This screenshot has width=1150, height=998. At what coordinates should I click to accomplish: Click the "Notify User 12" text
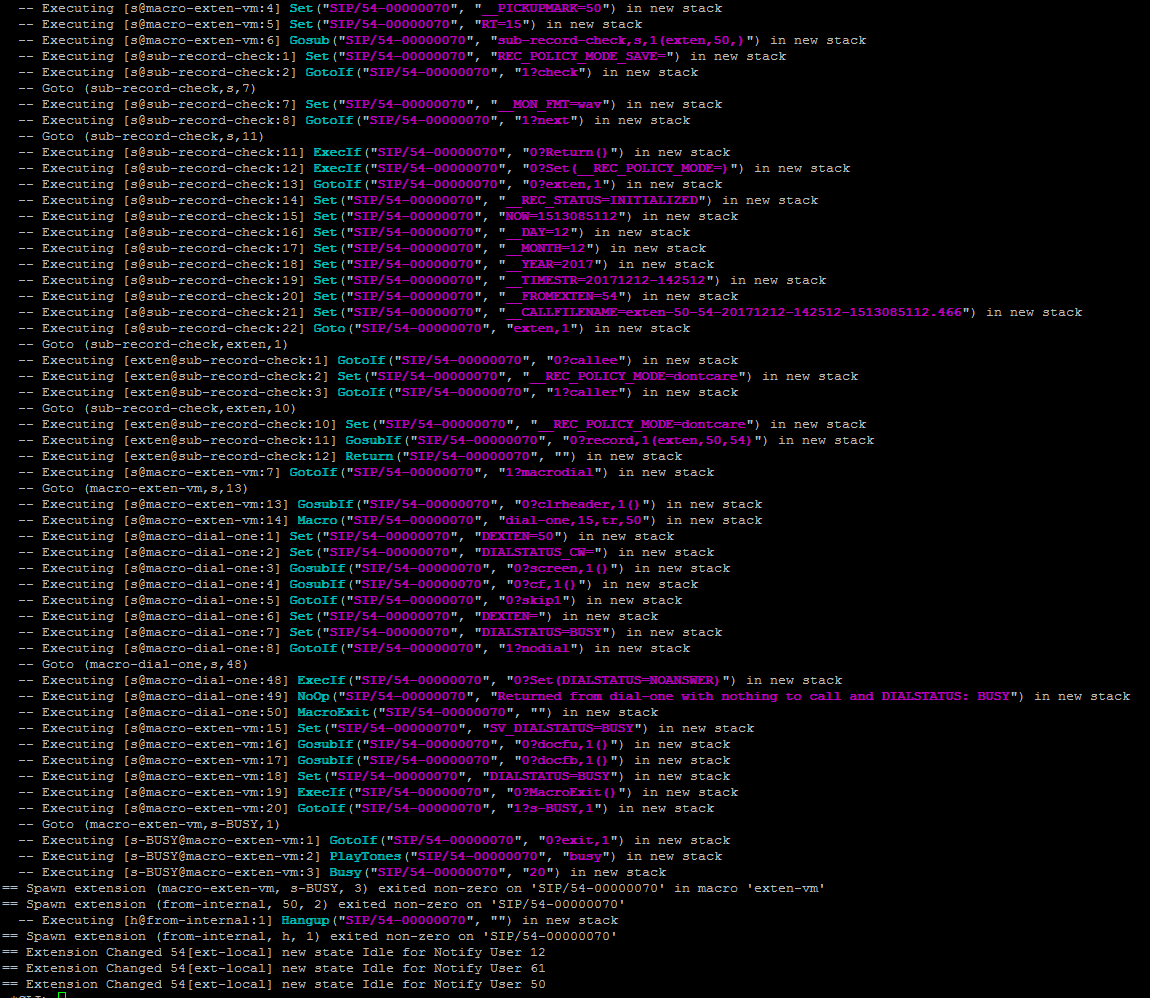pos(489,953)
